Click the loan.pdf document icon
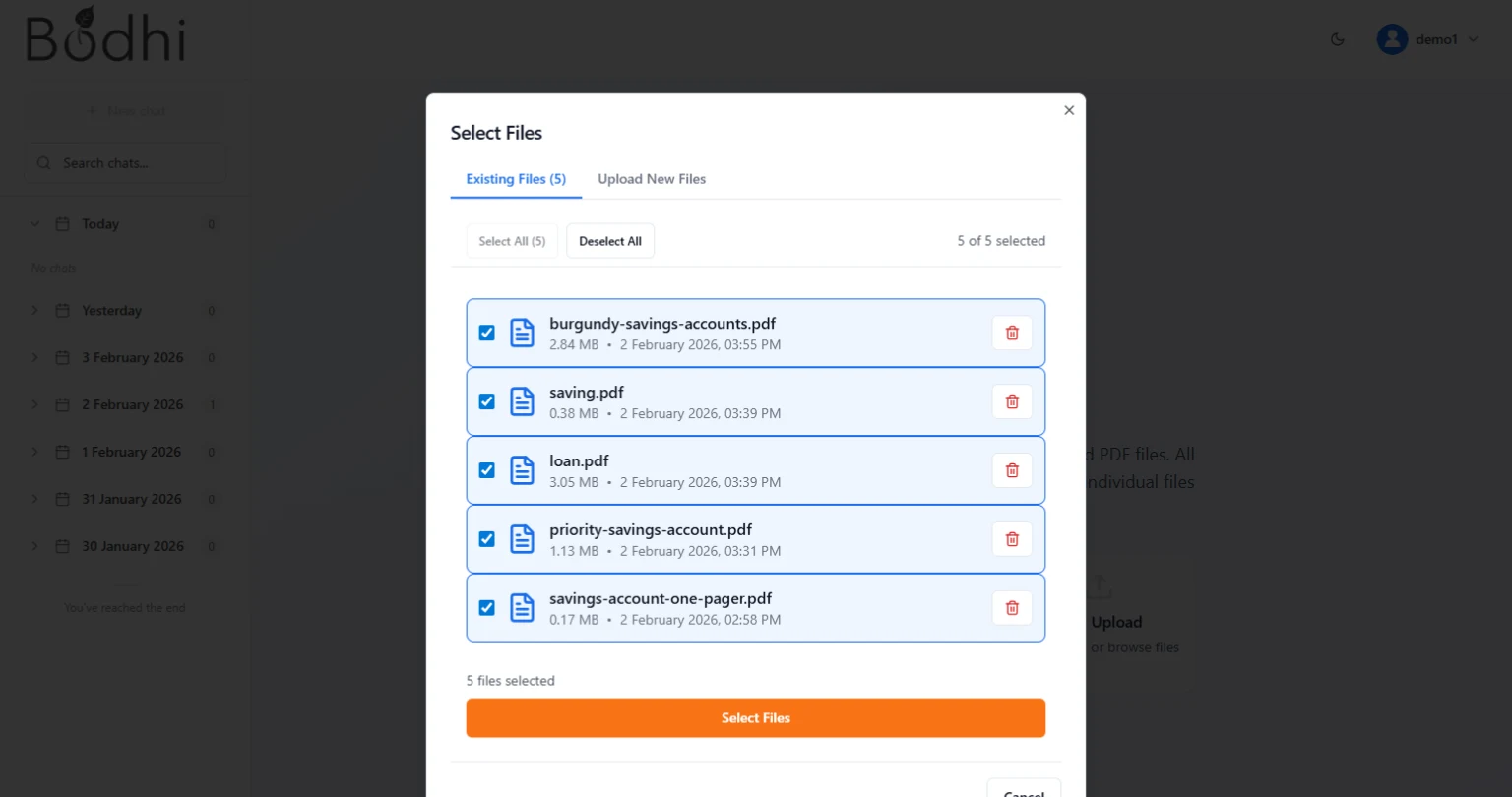The width and height of the screenshot is (1512, 797). click(x=522, y=470)
